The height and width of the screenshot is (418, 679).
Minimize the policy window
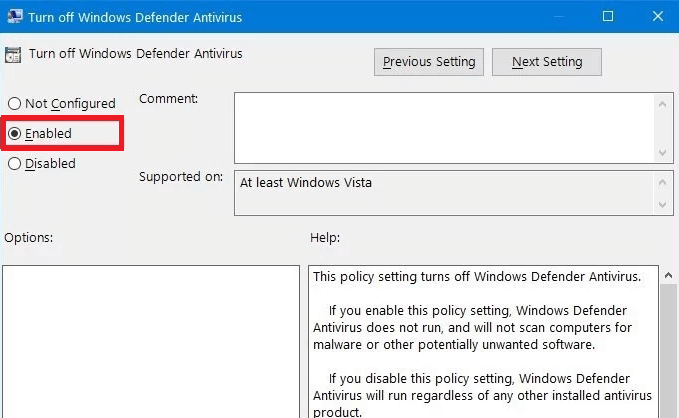coord(559,16)
